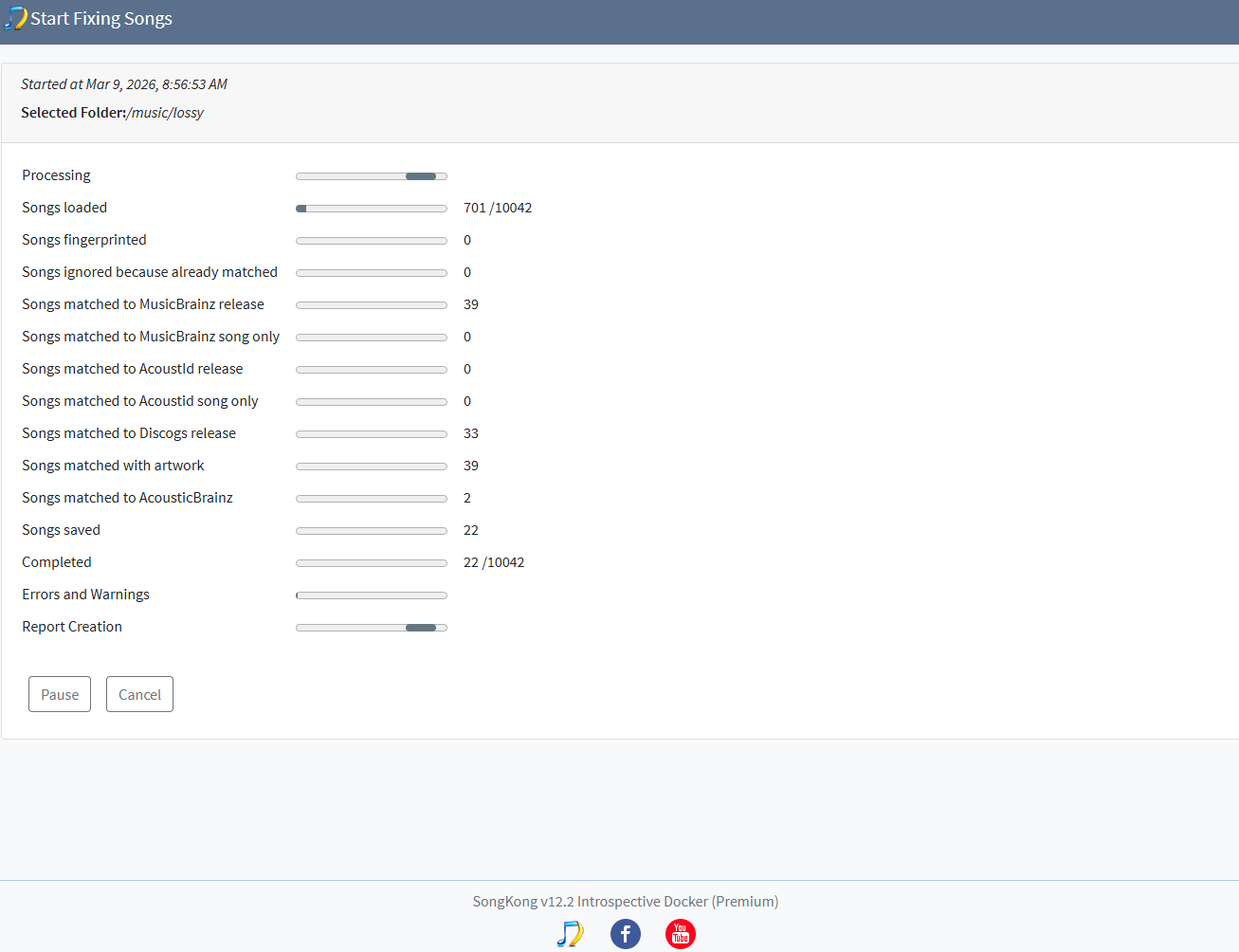Click the Completed 22/10042 counter

pyautogui.click(x=494, y=561)
